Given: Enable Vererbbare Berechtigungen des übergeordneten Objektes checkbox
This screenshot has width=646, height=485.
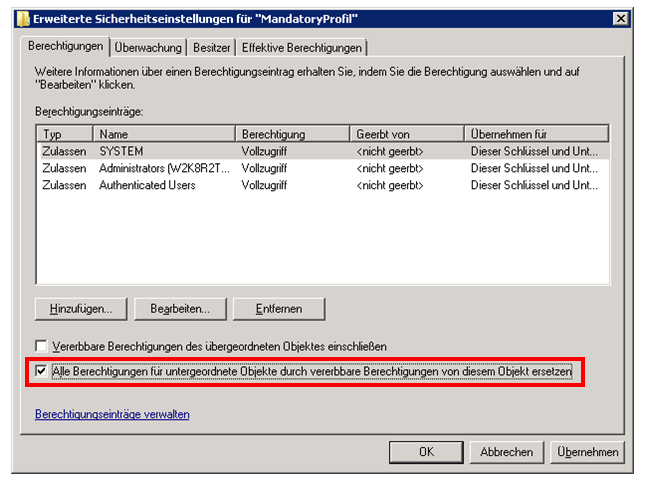Looking at the screenshot, I should click(41, 346).
